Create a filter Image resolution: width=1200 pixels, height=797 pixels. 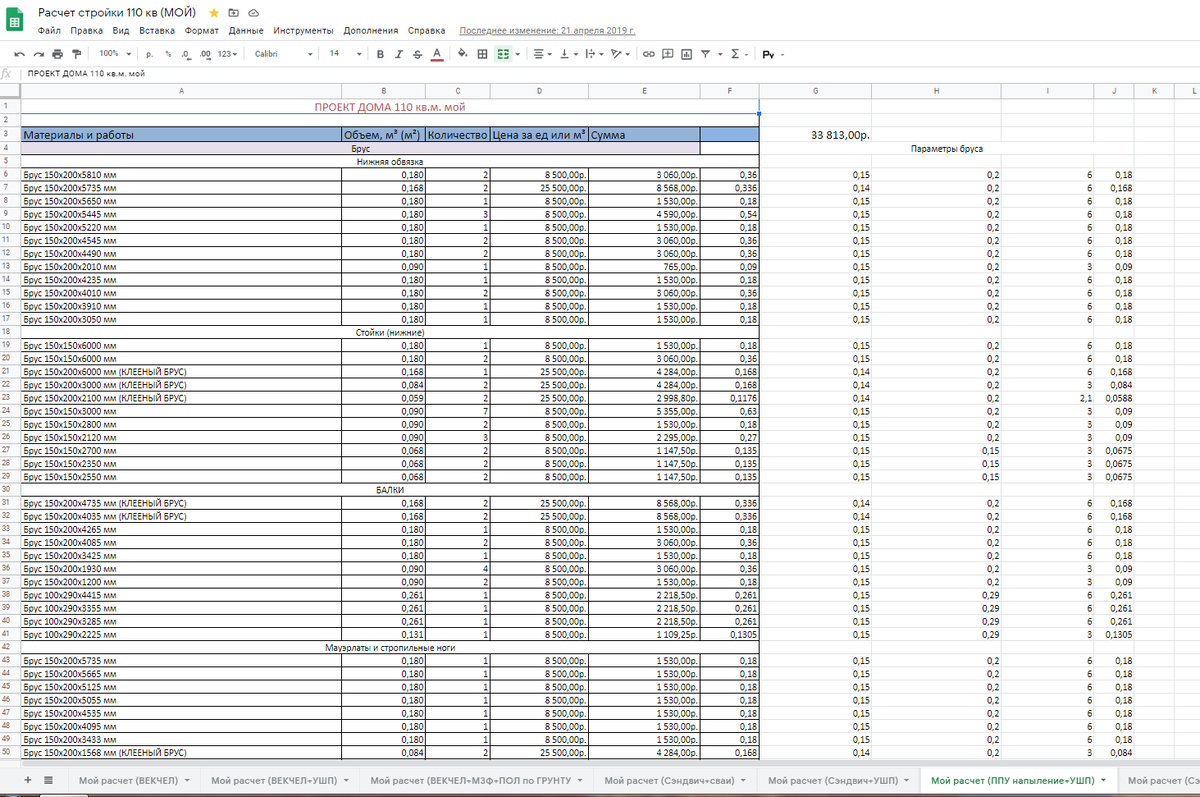[705, 54]
